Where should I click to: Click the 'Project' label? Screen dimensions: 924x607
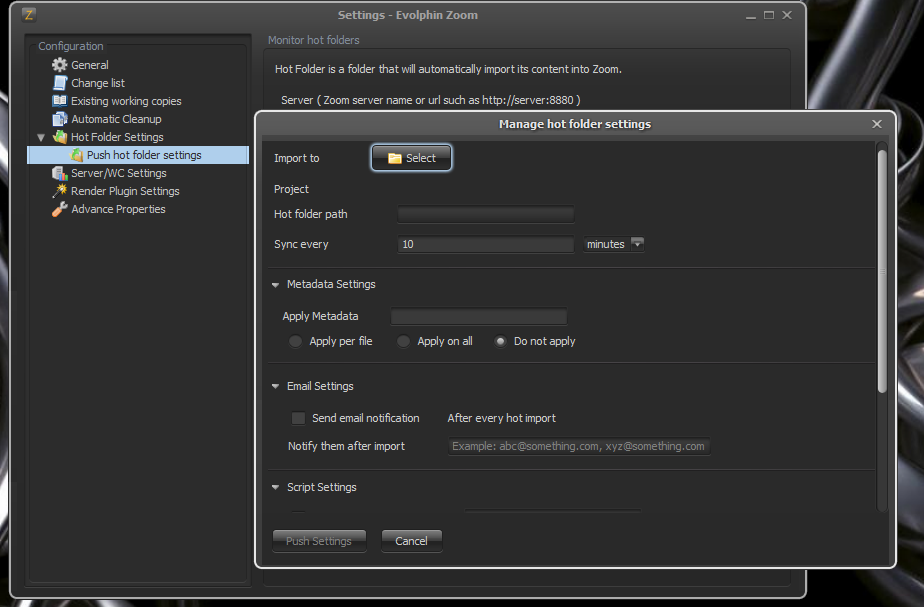pyautogui.click(x=291, y=189)
